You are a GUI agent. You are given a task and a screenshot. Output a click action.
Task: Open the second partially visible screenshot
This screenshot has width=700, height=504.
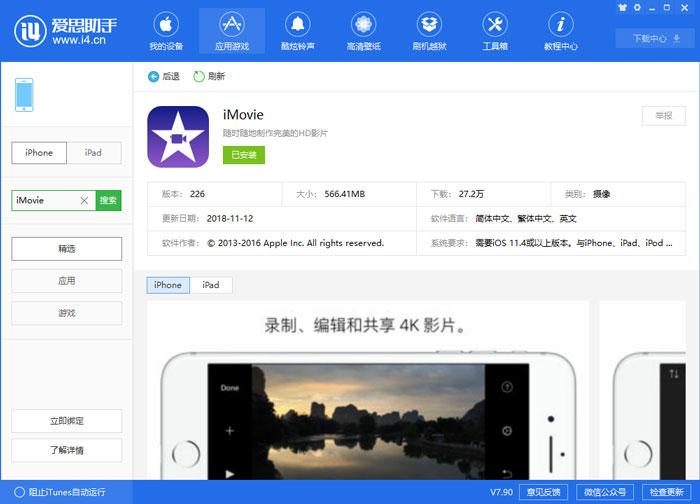tap(642, 391)
